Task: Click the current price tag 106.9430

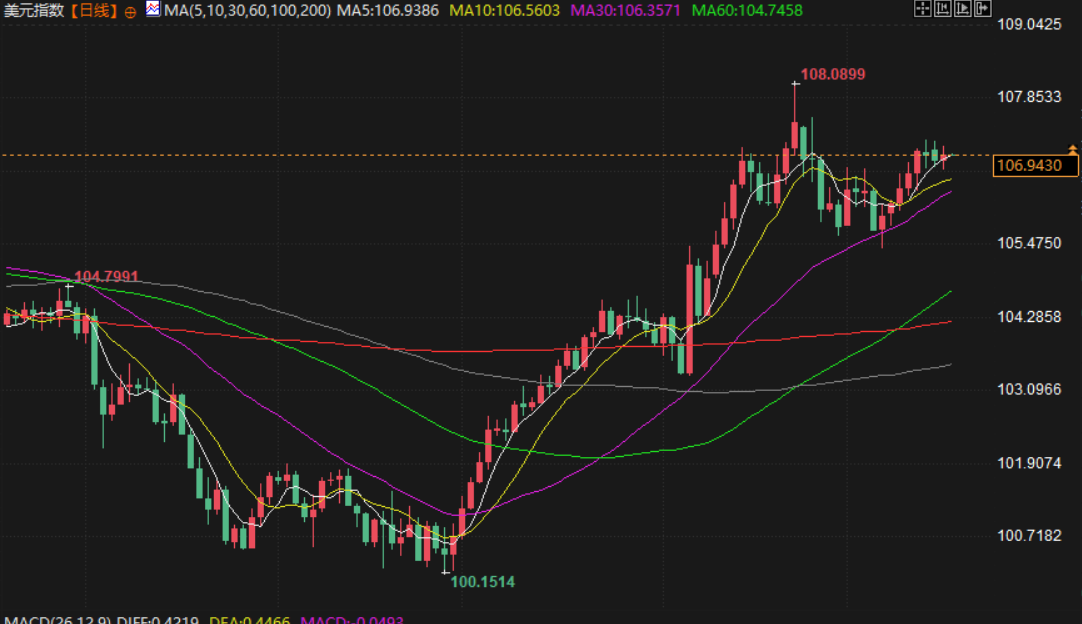Action: (x=1035, y=166)
